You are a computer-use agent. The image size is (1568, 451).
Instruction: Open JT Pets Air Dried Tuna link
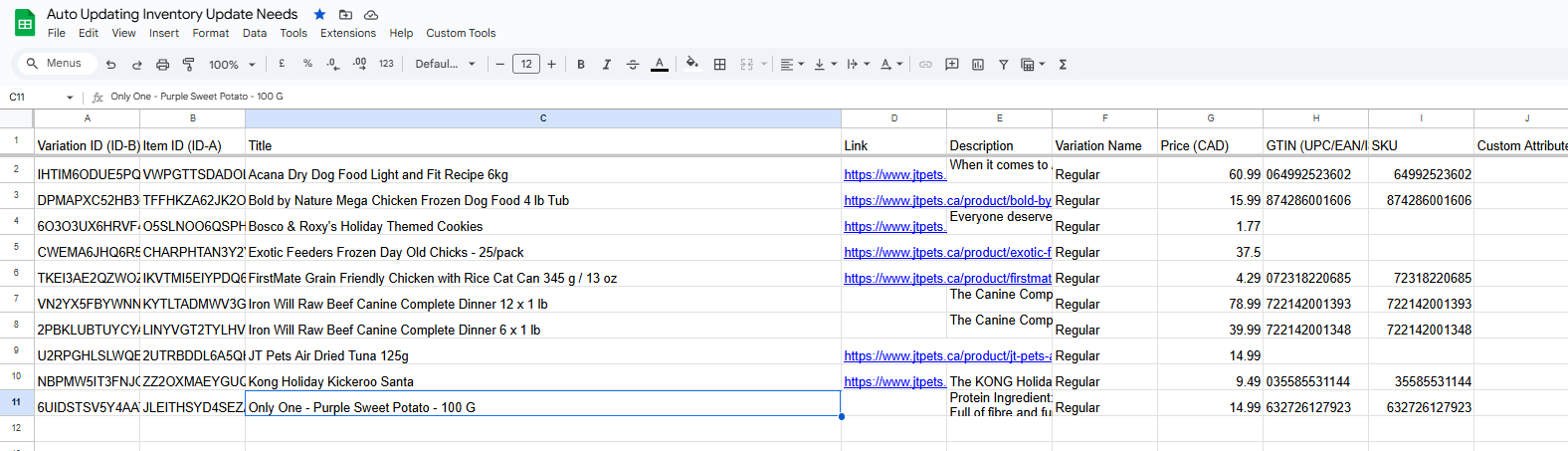[947, 356]
